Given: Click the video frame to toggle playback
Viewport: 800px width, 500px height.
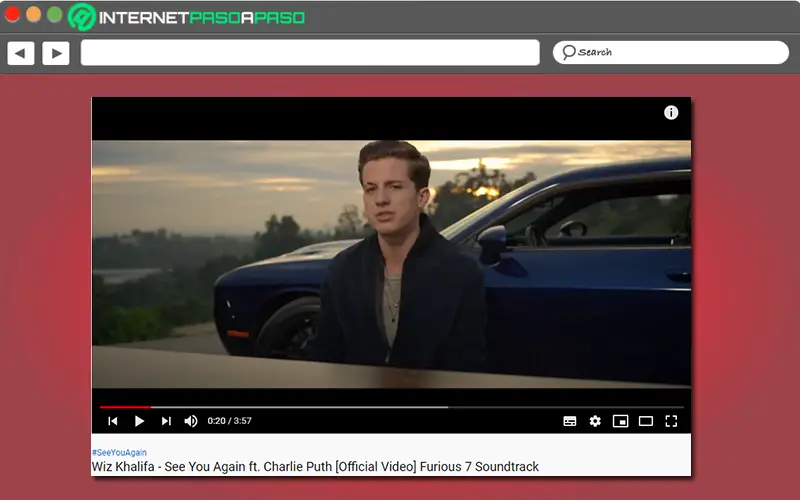Looking at the screenshot, I should click(x=391, y=264).
